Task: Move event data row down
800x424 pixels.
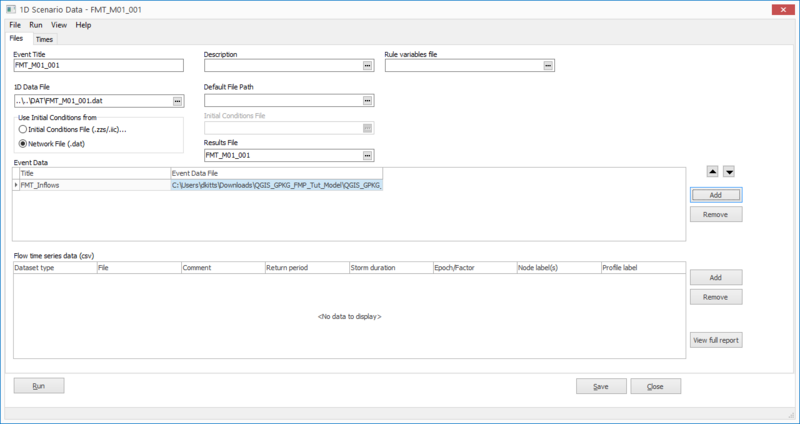Action: tap(729, 172)
